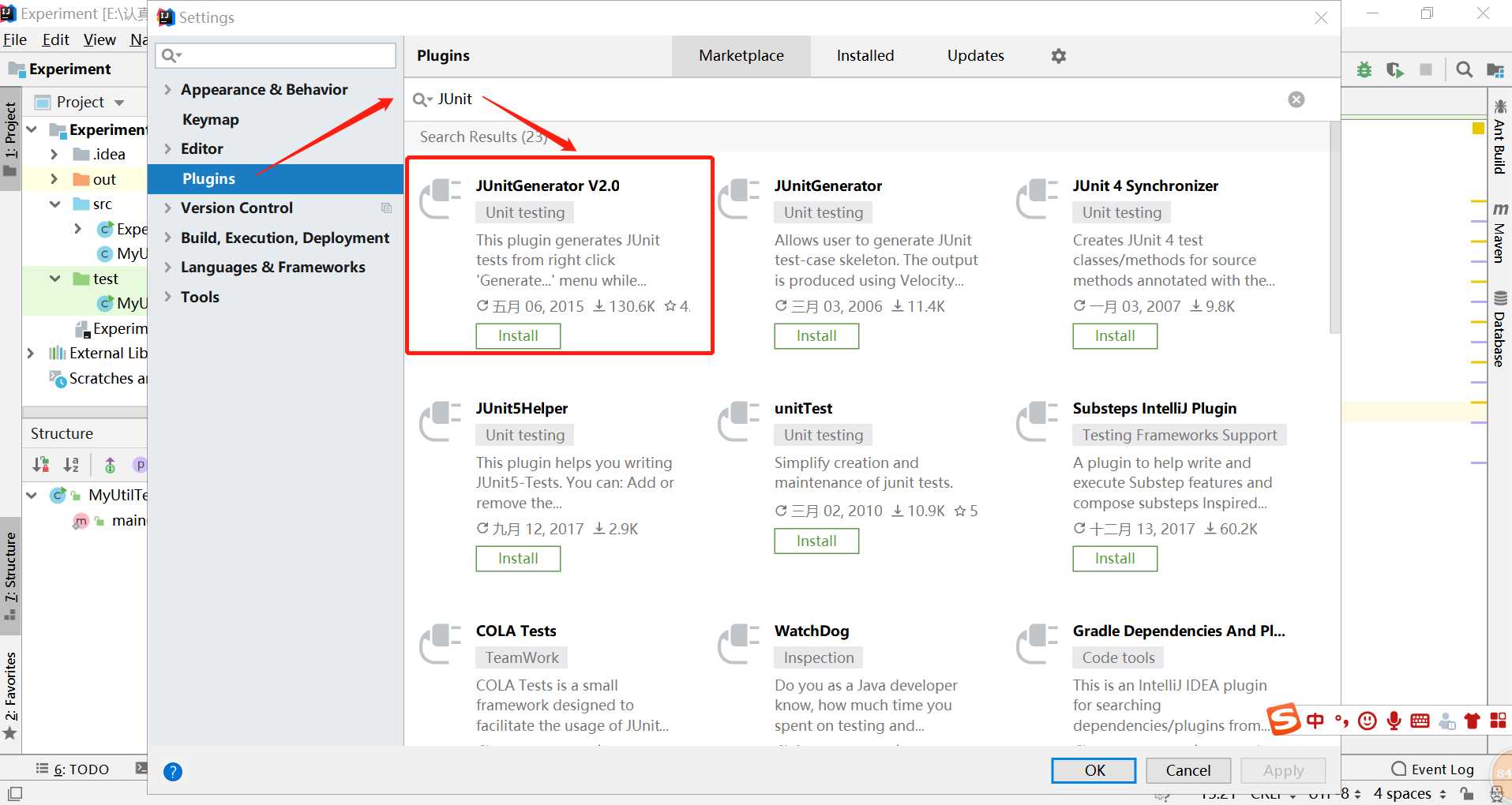Install JUnit 4 Synchronizer plugin
1512x805 pixels.
pyautogui.click(x=1115, y=336)
